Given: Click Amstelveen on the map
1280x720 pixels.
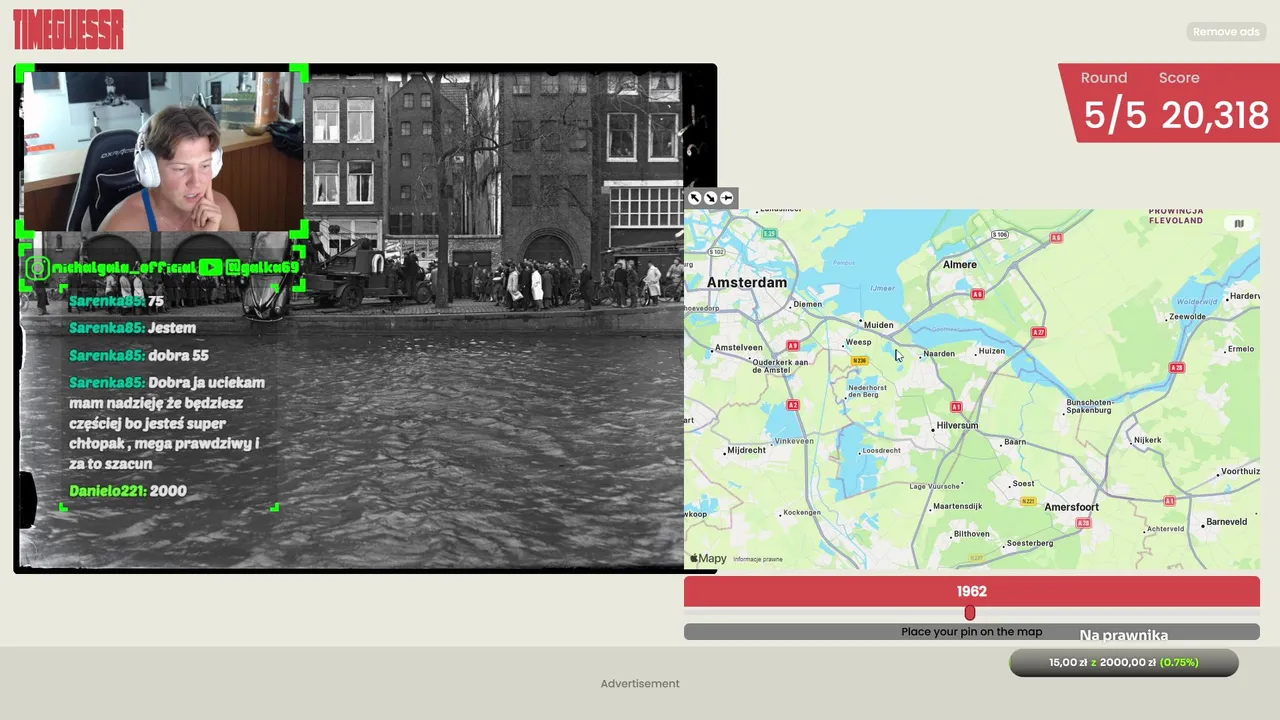Looking at the screenshot, I should coord(739,348).
